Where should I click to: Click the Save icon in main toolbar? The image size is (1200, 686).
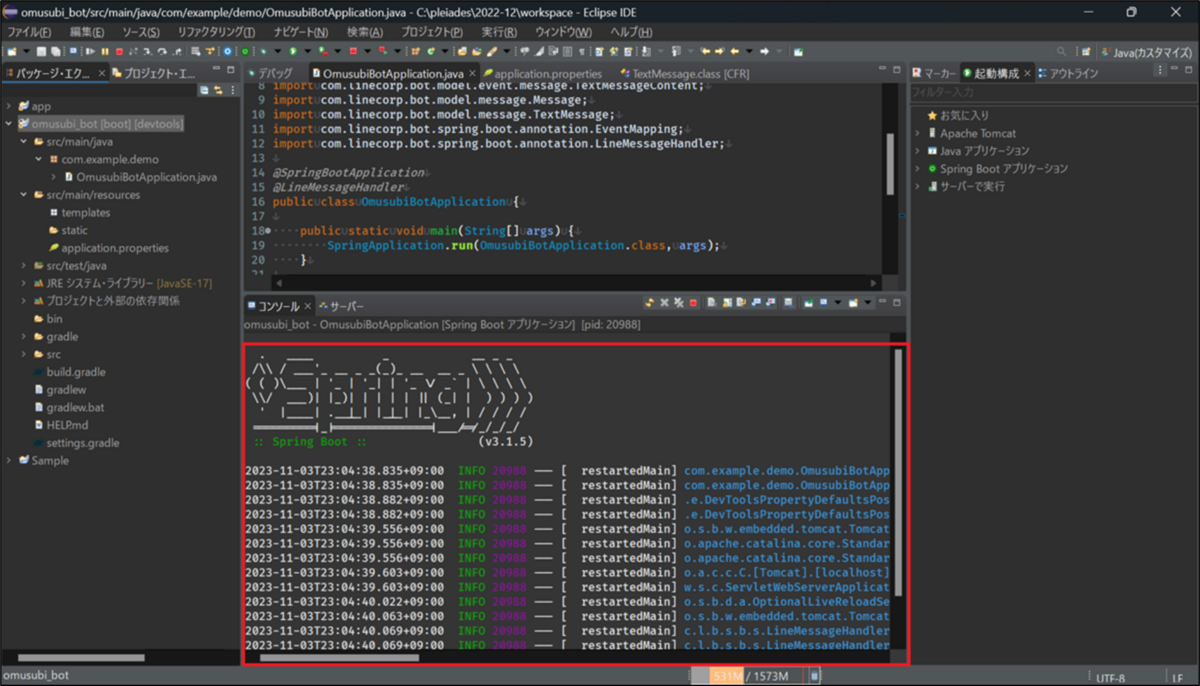pos(41,50)
